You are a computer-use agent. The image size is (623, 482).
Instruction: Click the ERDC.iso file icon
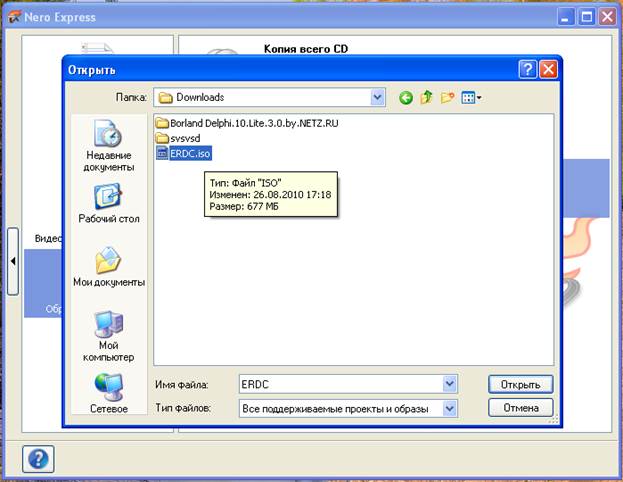[x=162, y=153]
